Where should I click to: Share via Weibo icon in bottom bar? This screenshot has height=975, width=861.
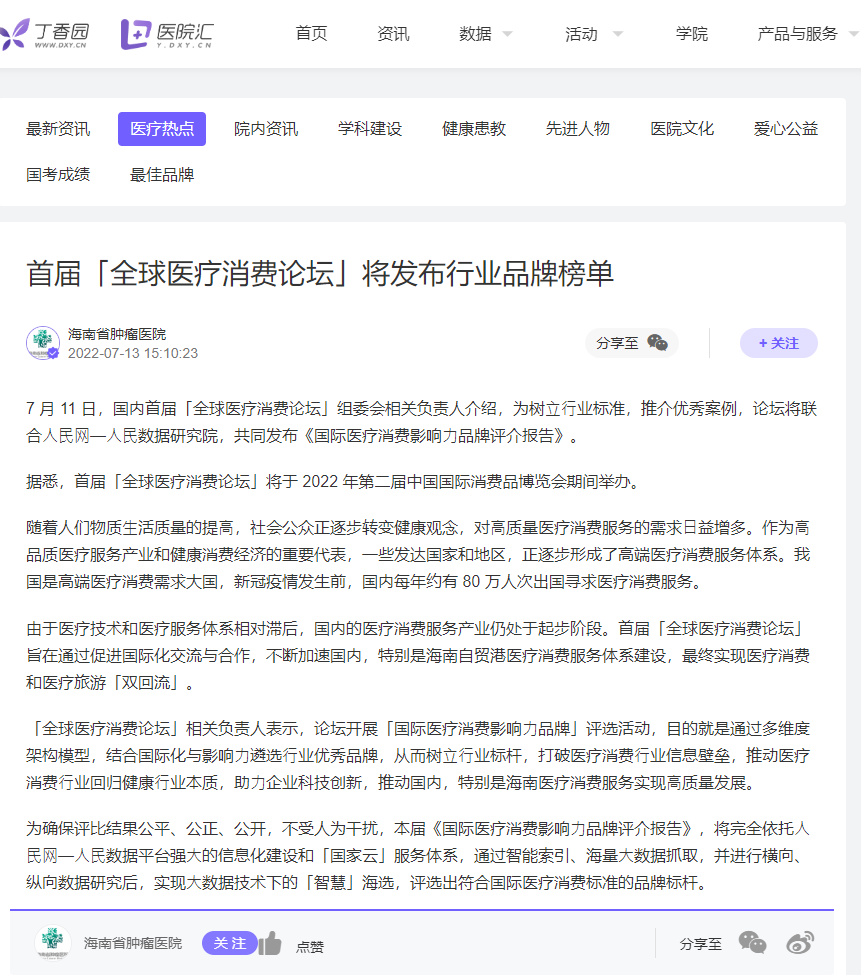click(799, 943)
